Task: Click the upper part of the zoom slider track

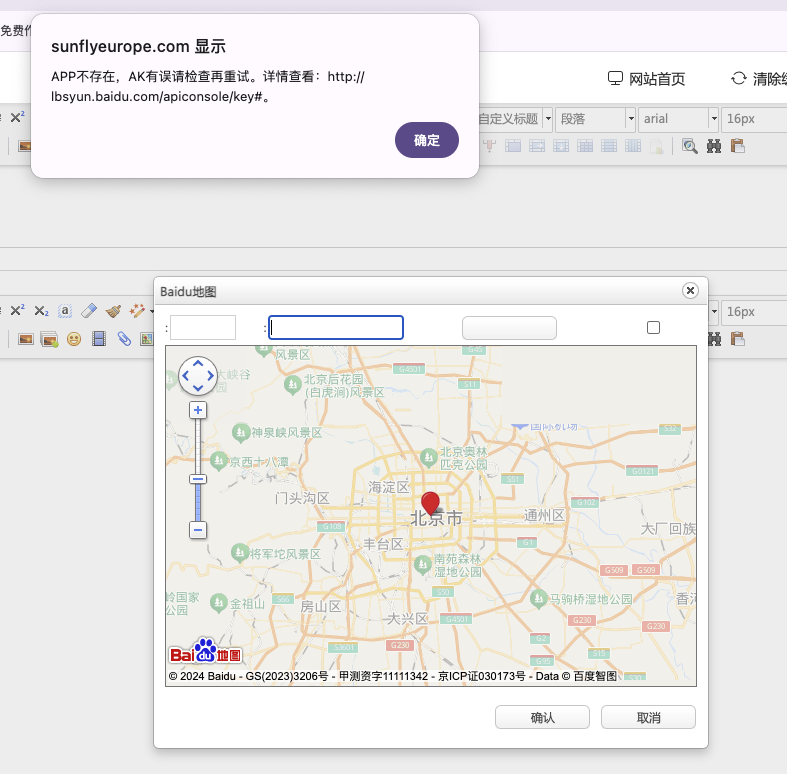Action: point(198,446)
